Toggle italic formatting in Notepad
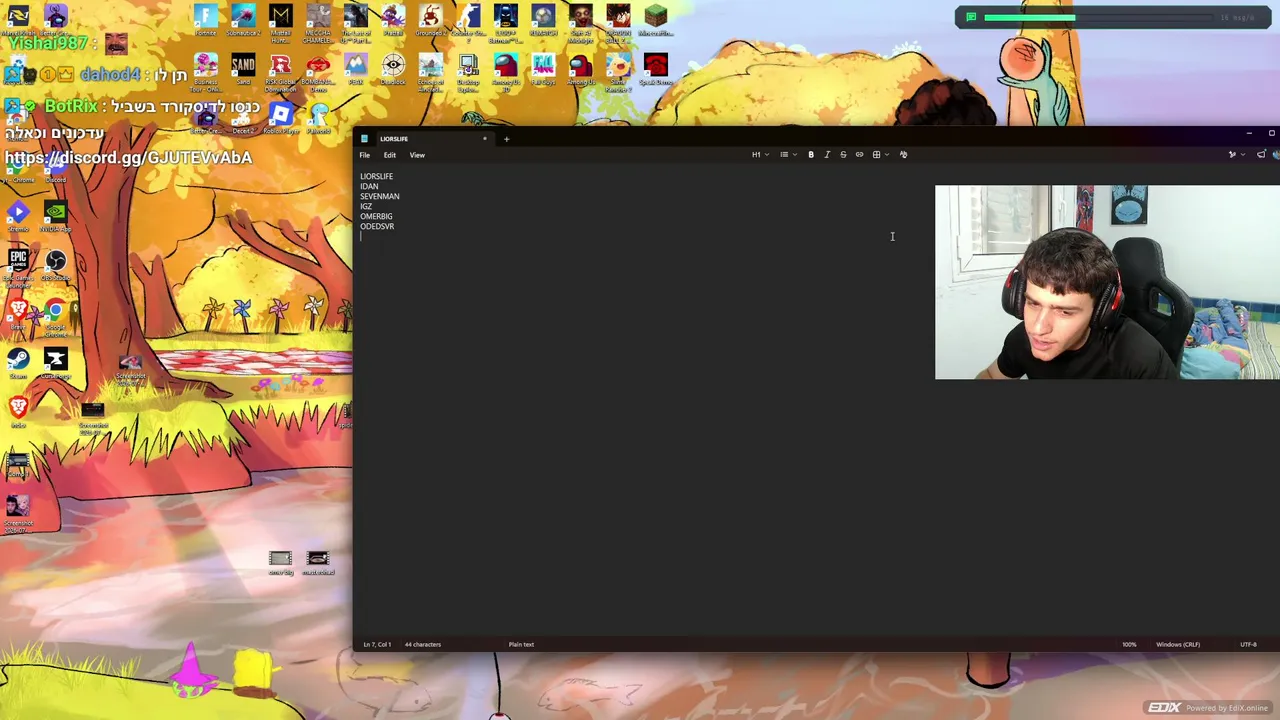The width and height of the screenshot is (1280, 720). [827, 155]
